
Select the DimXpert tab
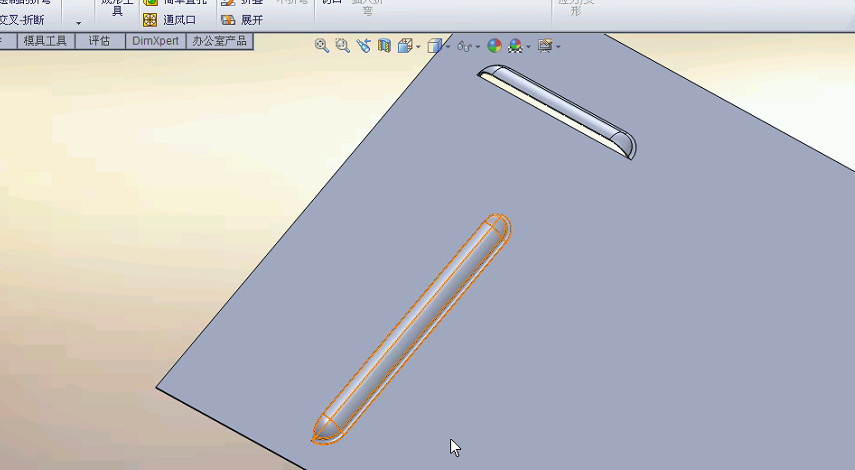click(x=155, y=41)
